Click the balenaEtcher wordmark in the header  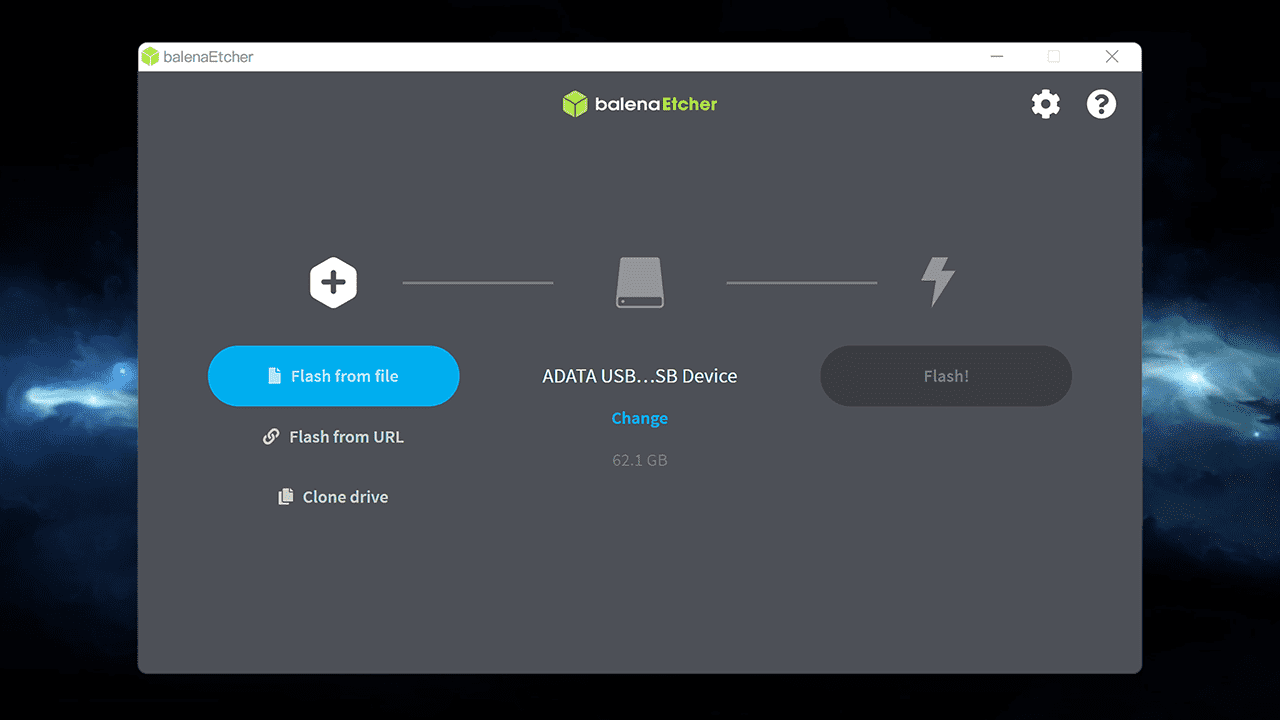656,104
